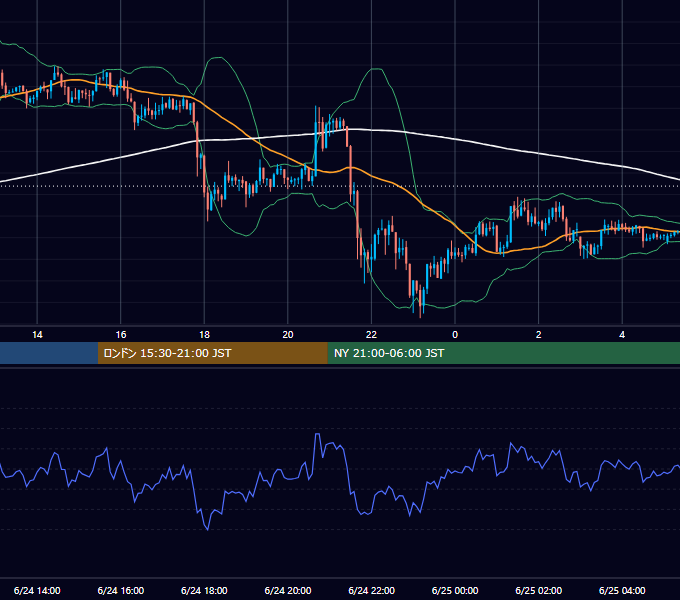680x600 pixels.
Task: Click the 2 hour axis label
Action: click(x=539, y=335)
